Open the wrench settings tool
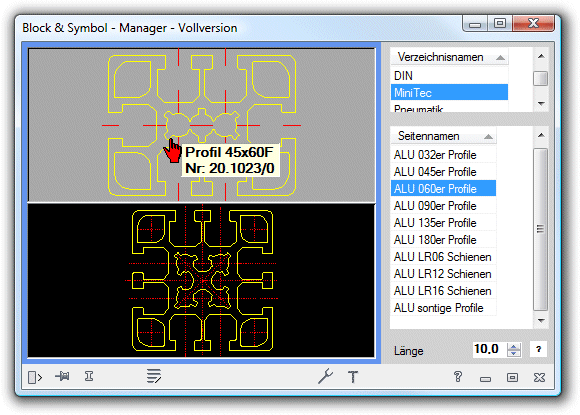Image resolution: width=580 pixels, height=415 pixels. 326,376
